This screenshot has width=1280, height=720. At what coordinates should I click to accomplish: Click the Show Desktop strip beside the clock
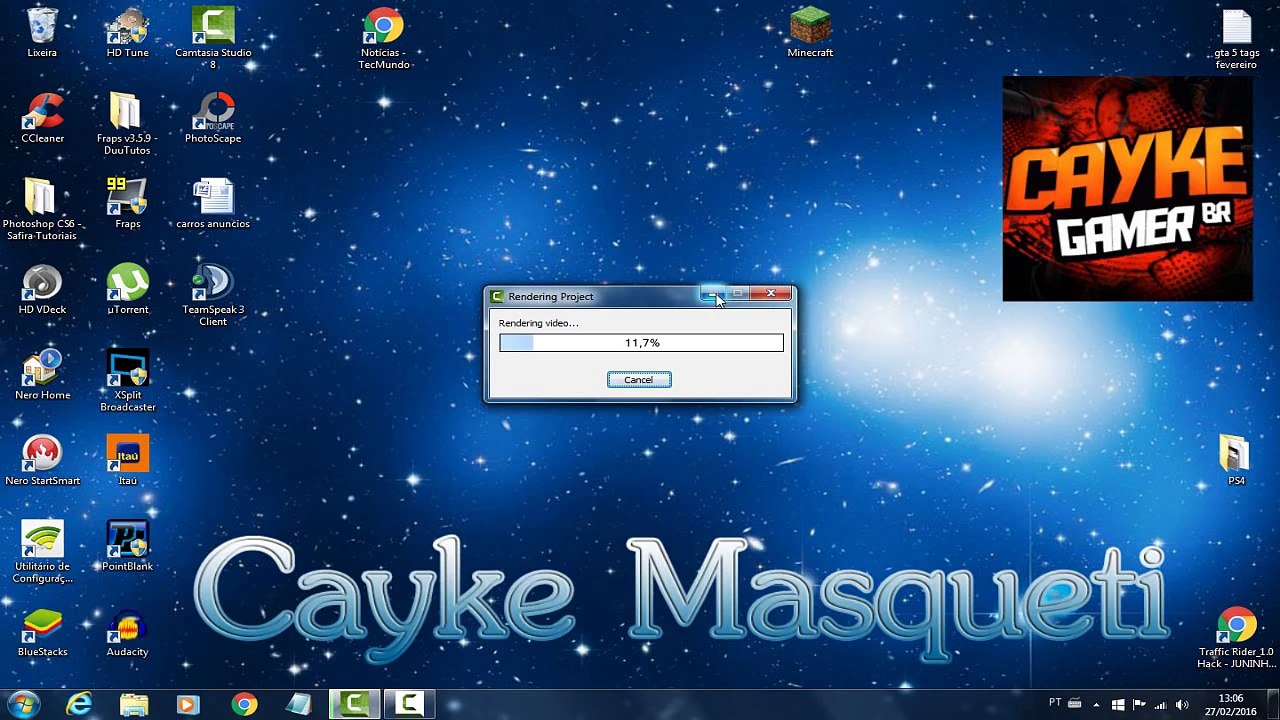coord(1272,705)
